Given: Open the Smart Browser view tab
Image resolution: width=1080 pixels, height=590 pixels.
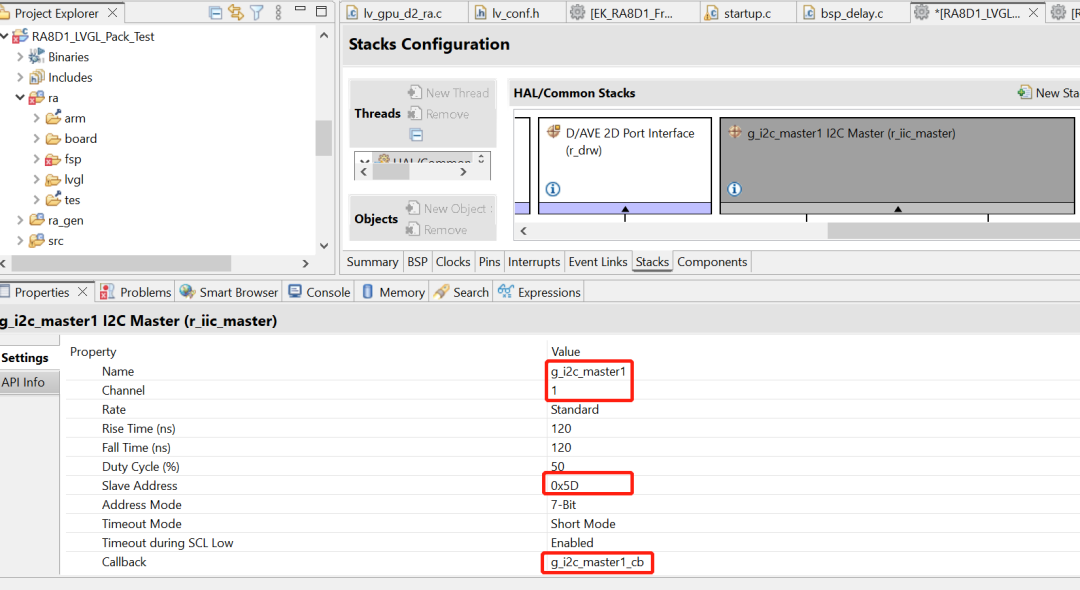Looking at the screenshot, I should point(229,292).
